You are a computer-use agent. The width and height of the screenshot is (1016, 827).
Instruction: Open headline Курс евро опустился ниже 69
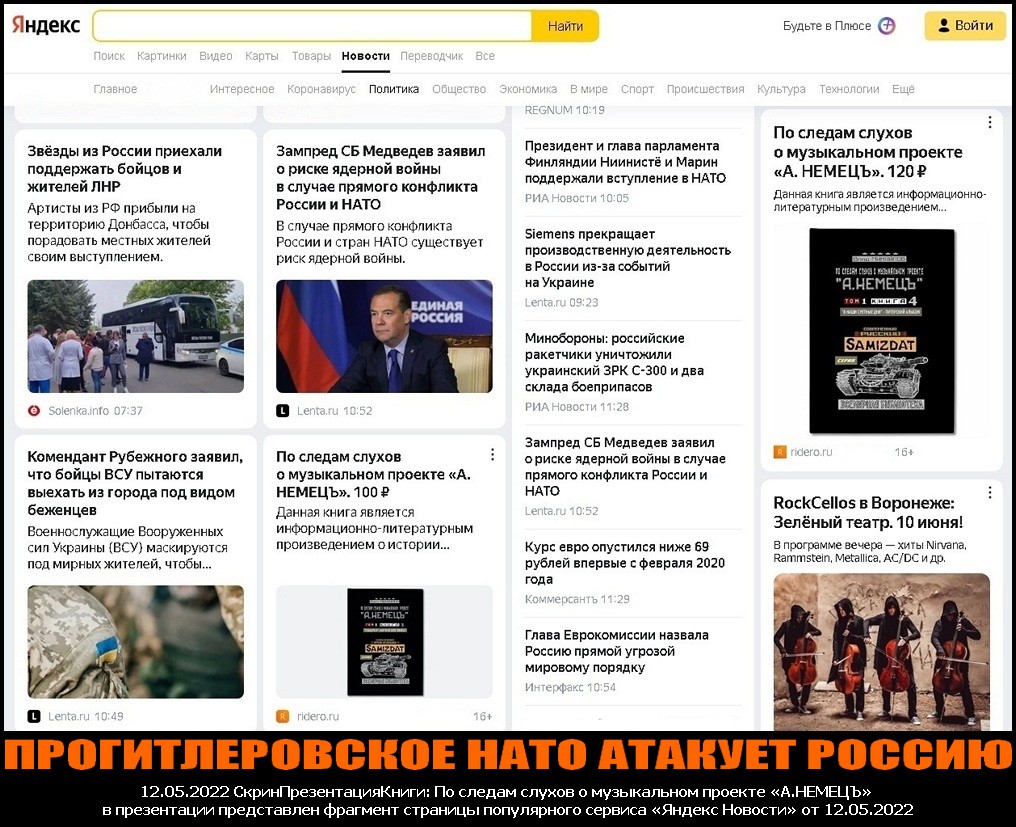[x=625, y=563]
